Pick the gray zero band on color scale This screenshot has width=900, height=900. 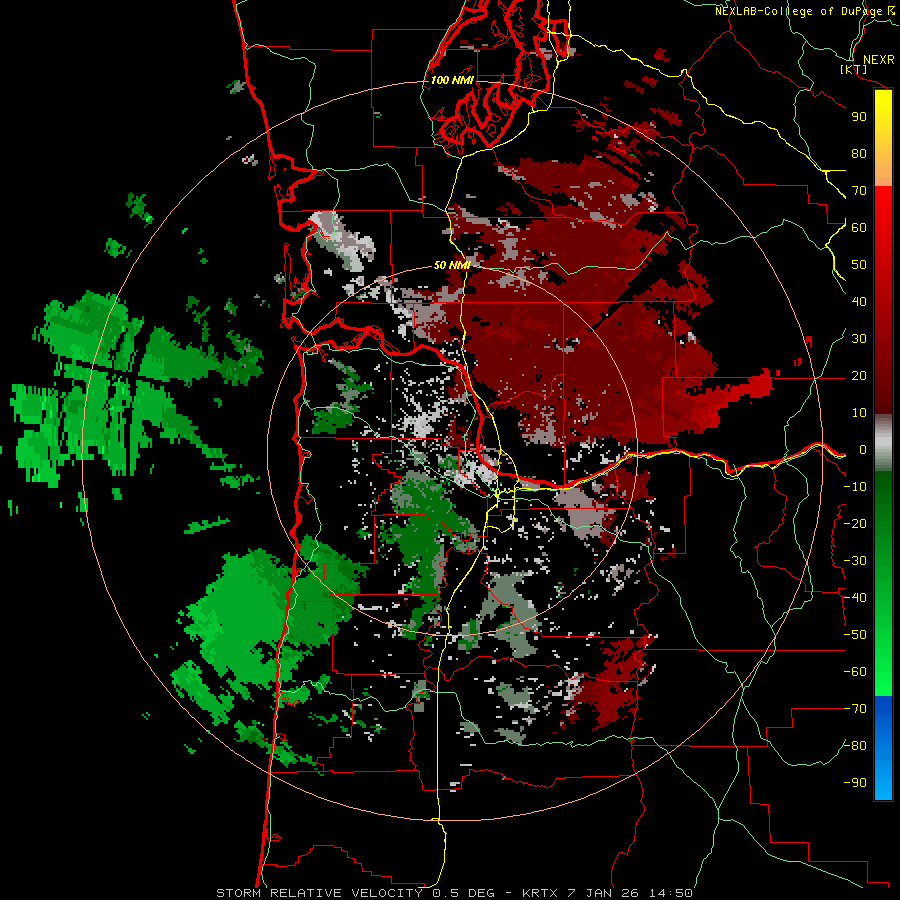tap(883, 443)
